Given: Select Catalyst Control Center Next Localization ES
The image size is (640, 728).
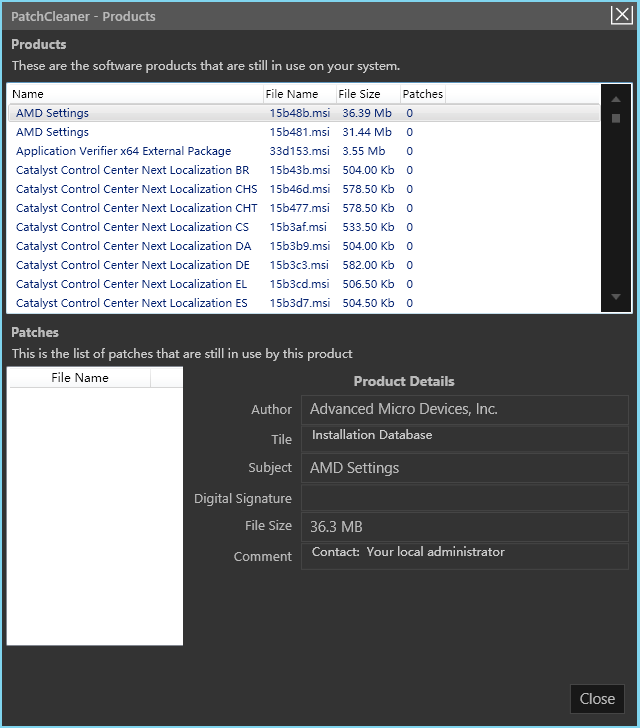Looking at the screenshot, I should click(x=304, y=303).
